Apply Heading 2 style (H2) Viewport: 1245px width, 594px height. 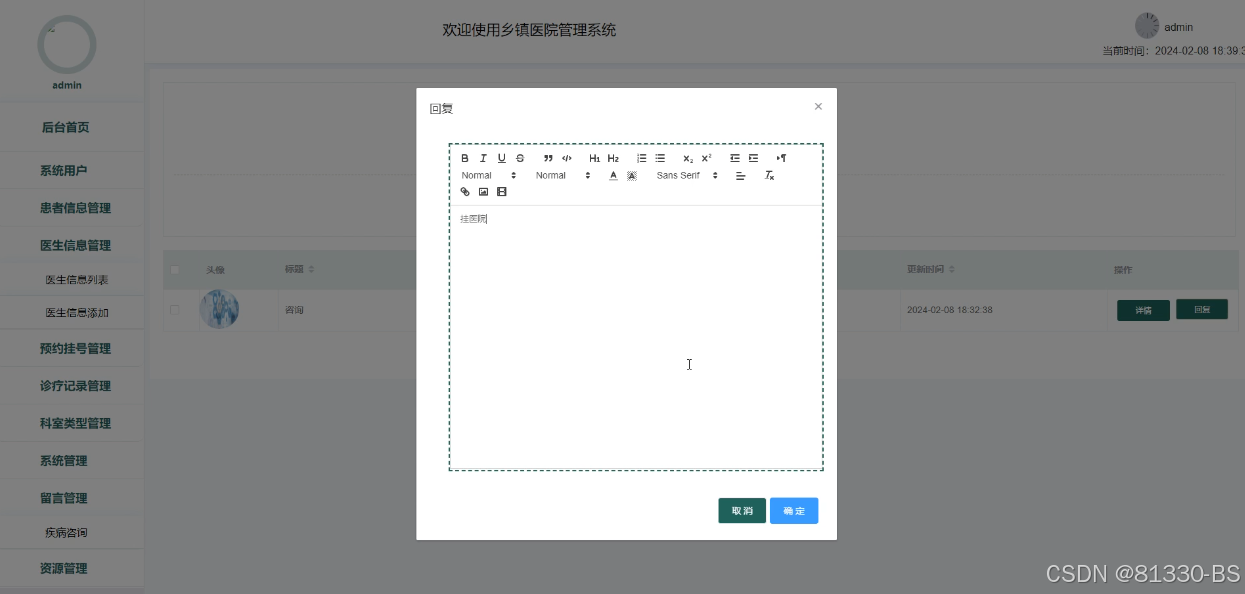613,158
